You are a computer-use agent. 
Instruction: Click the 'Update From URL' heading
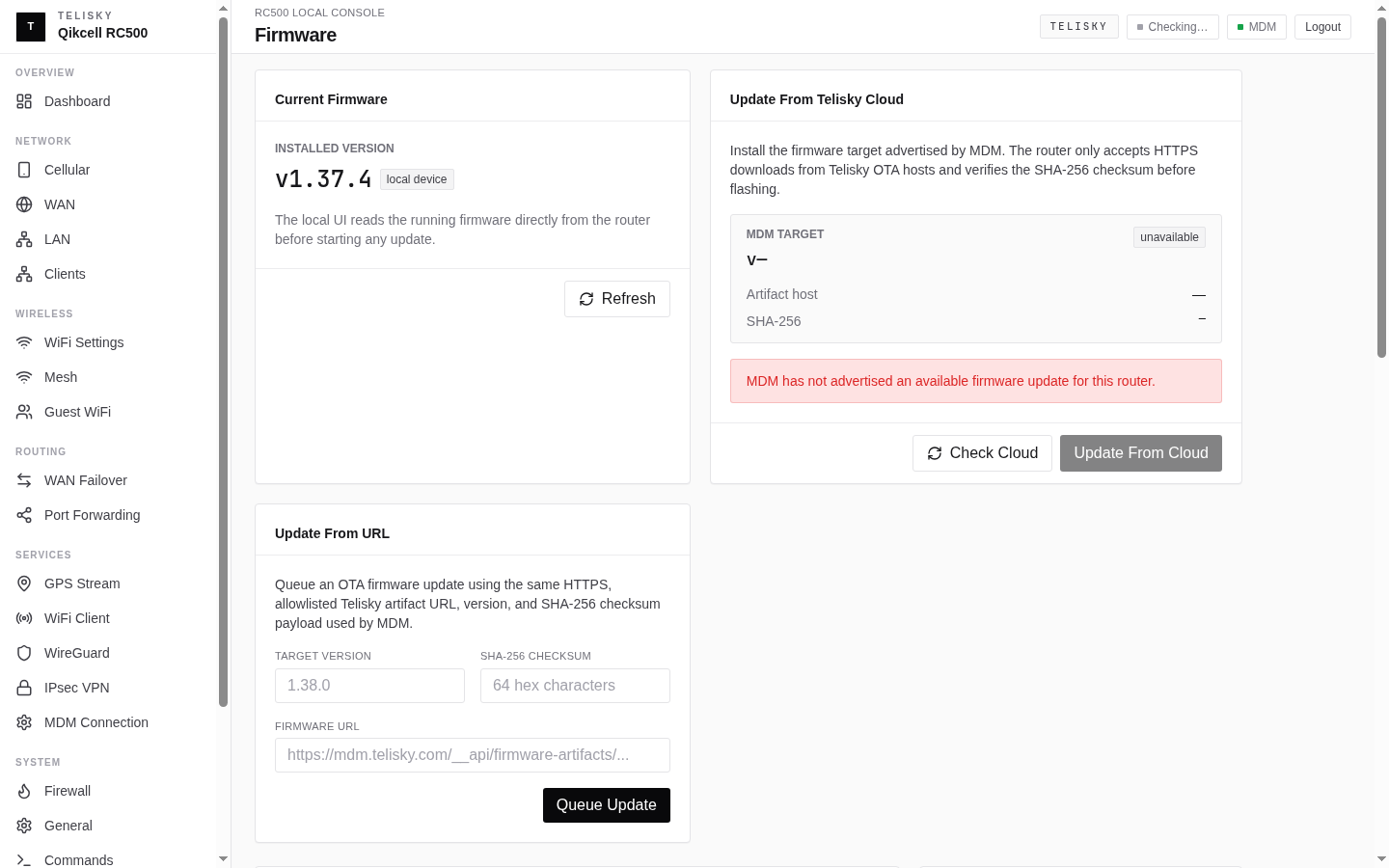pyautogui.click(x=332, y=533)
